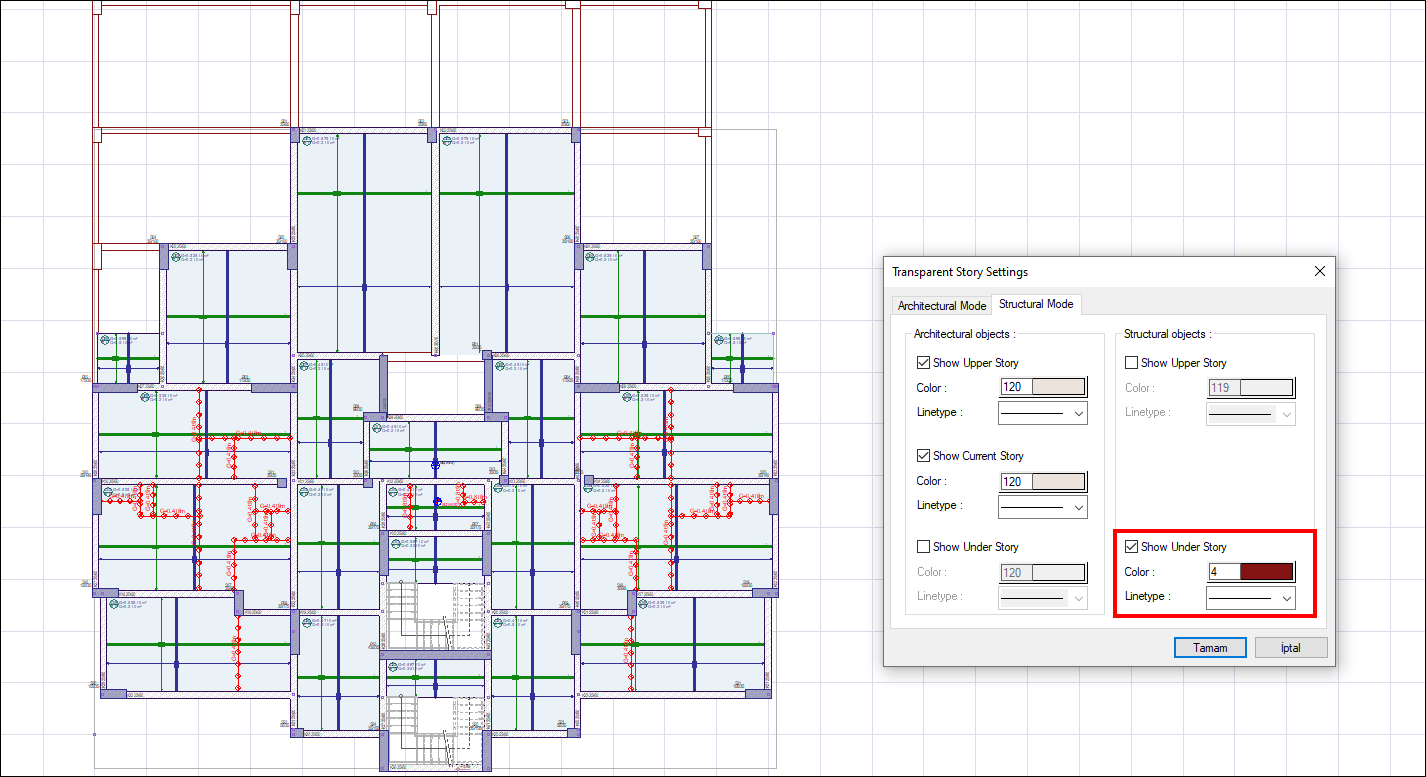Screen dimensions: 1426x777
Task: Focus the Current Story color number field
Action: (x=1015, y=481)
